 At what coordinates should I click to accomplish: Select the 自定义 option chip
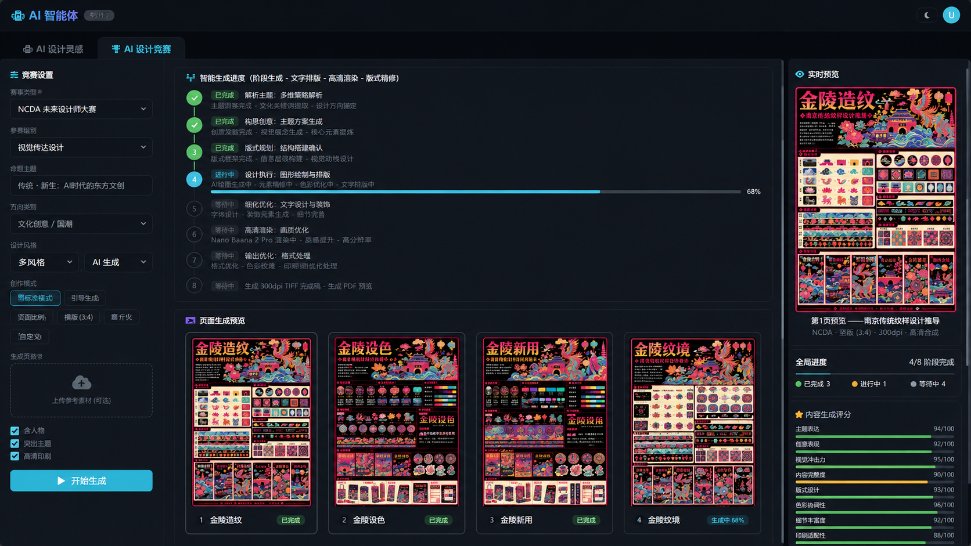[x=30, y=337]
